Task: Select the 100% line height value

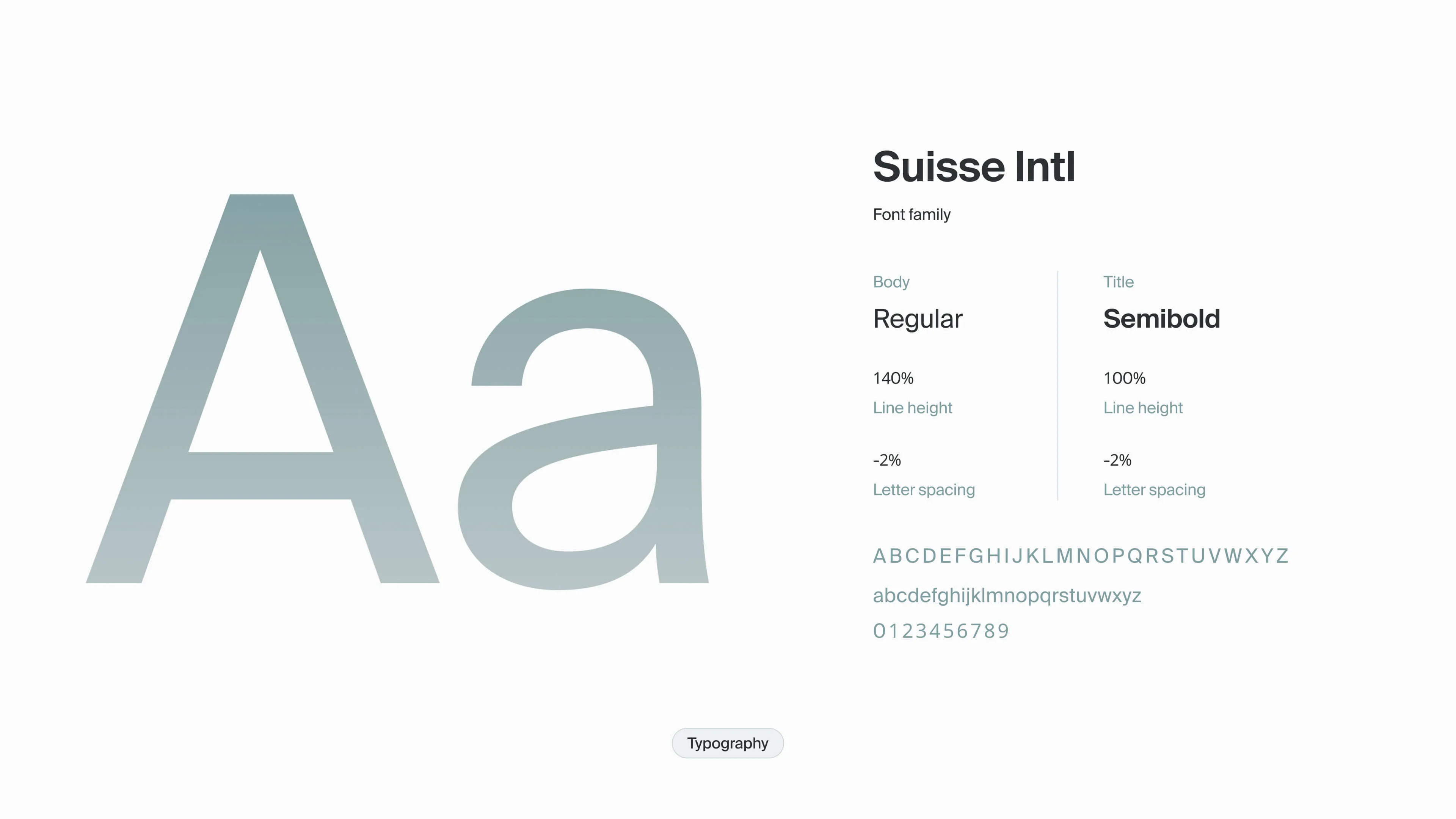Action: (1123, 378)
